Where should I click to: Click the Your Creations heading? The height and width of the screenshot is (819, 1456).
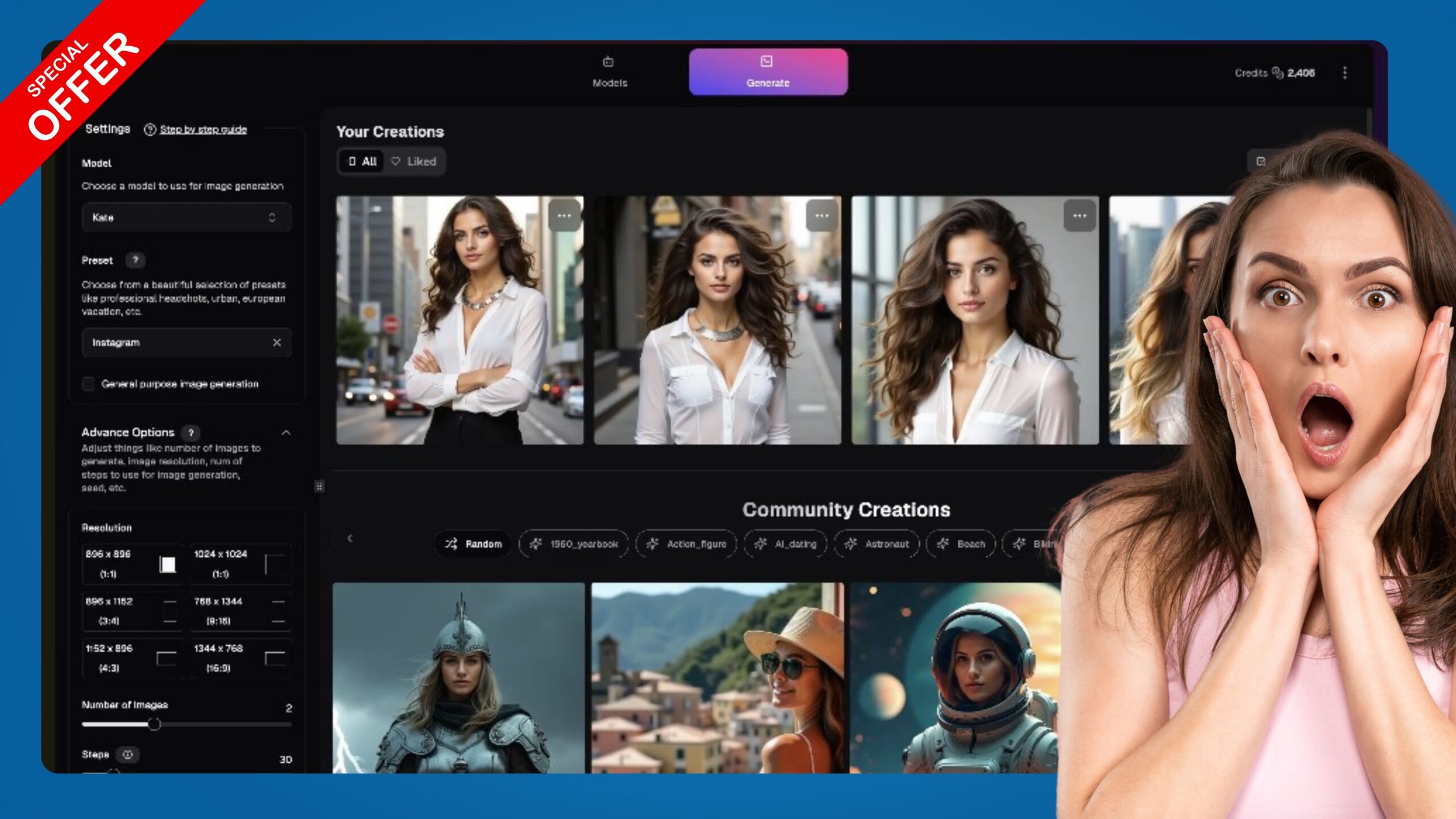(390, 132)
